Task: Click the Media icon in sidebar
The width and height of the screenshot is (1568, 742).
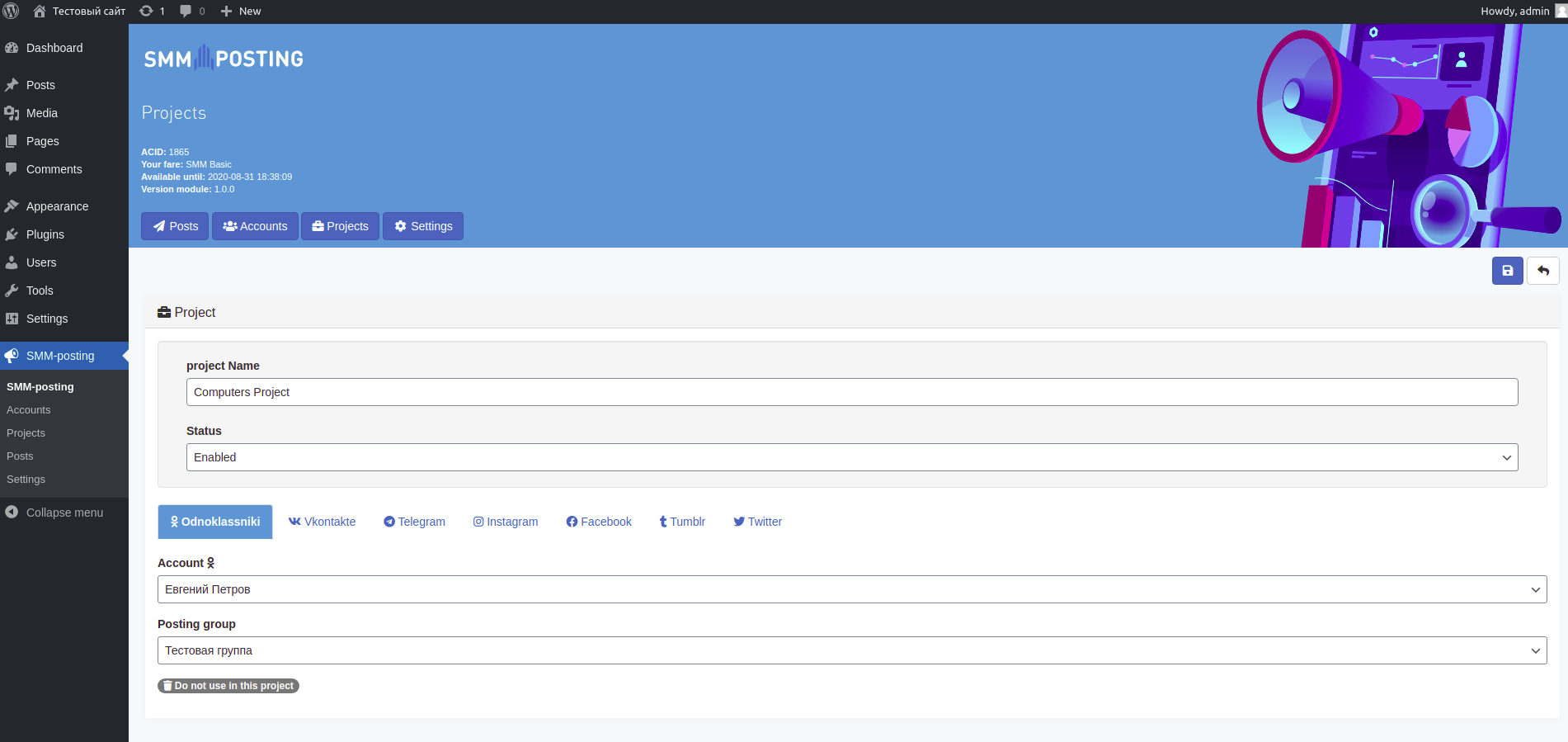Action: (x=12, y=113)
